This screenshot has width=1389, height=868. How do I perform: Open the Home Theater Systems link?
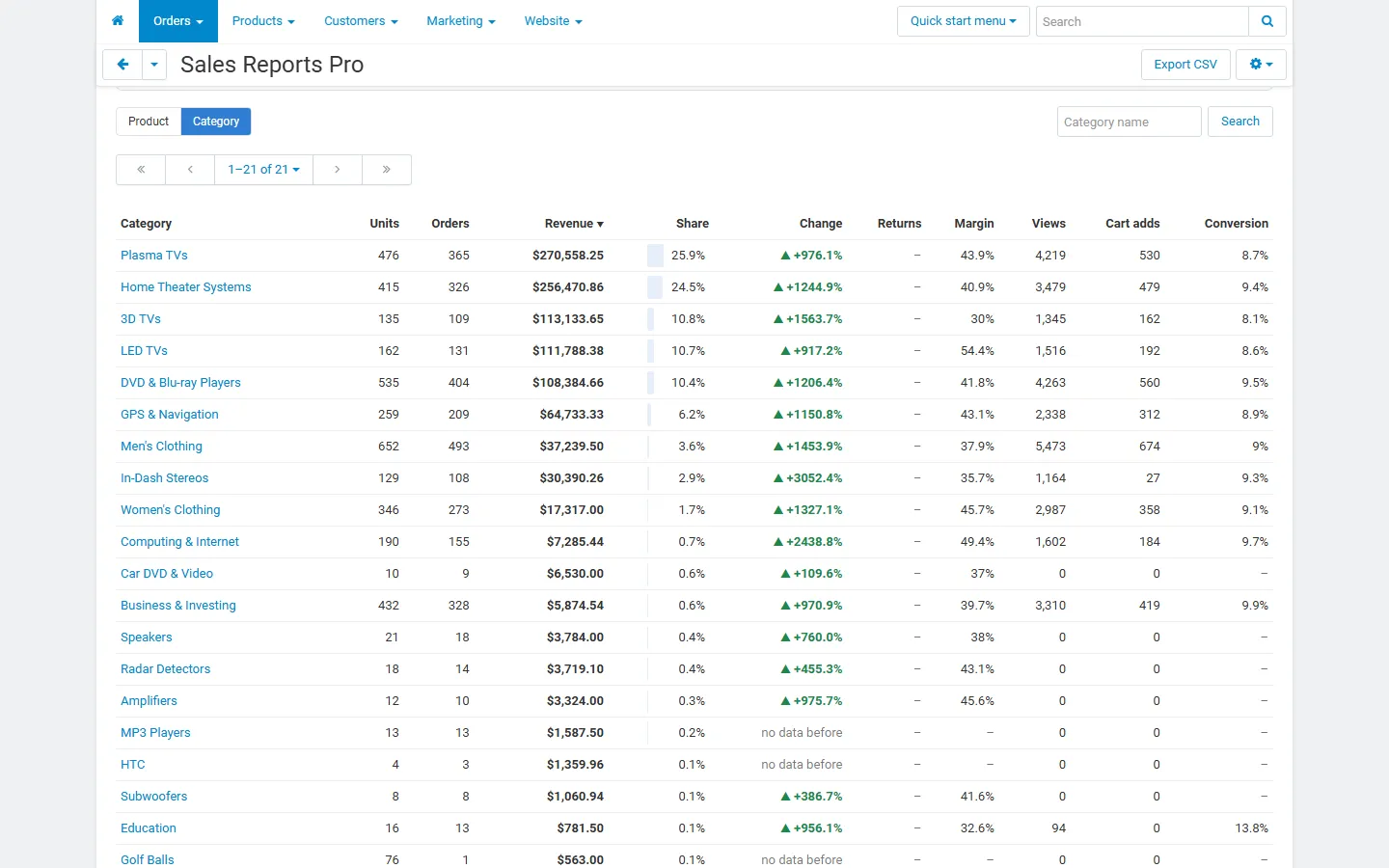pos(185,287)
